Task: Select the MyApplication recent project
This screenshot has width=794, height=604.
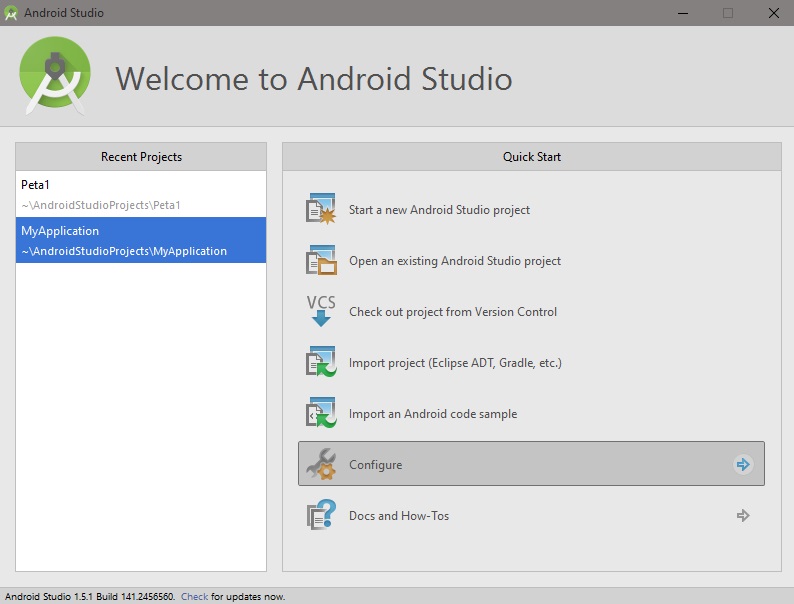Action: [x=141, y=240]
